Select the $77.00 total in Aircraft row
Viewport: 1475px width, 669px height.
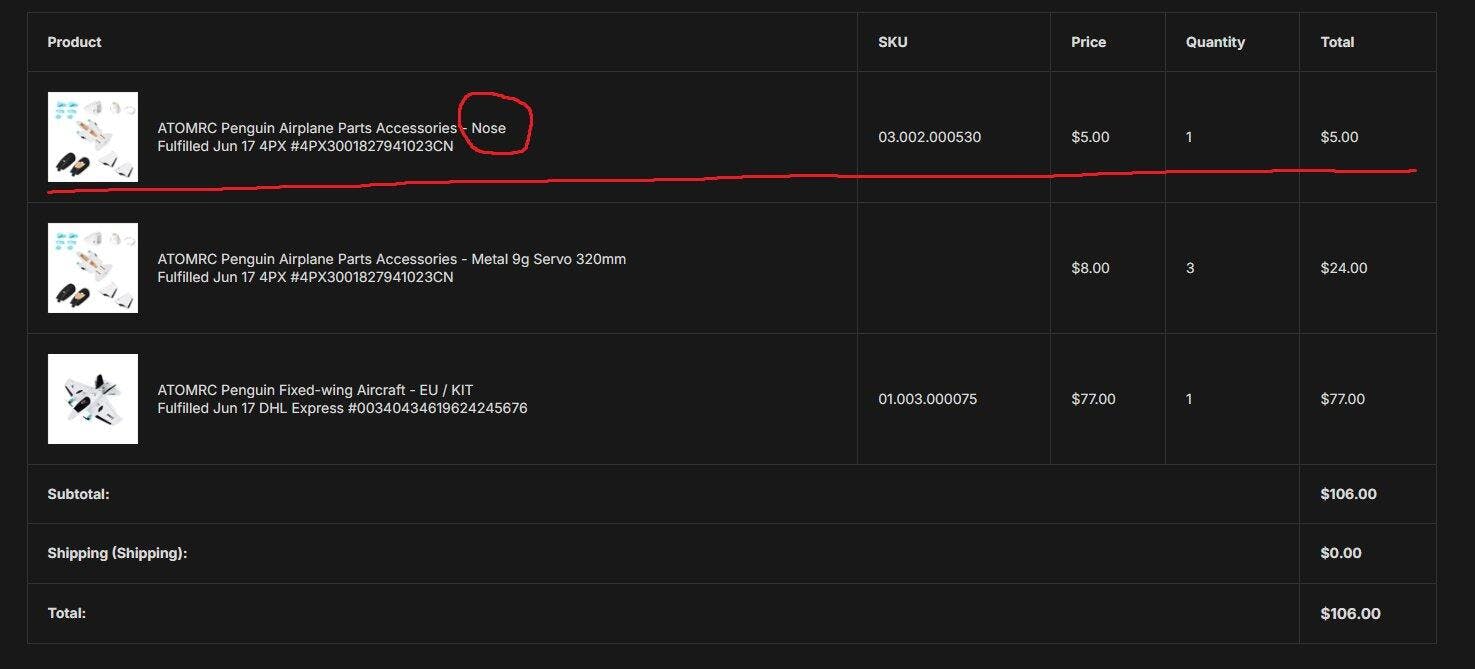point(1344,399)
